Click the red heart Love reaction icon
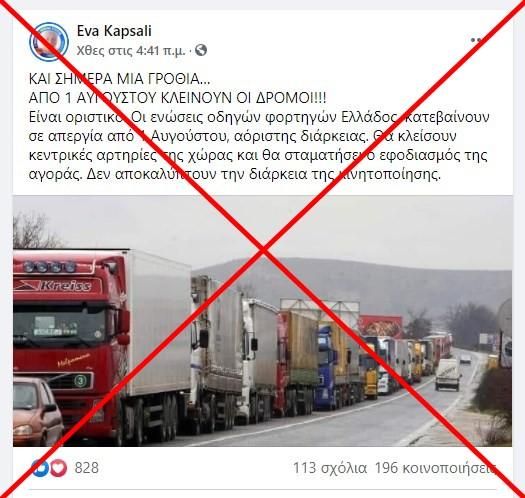This screenshot has height=498, width=525. pos(58,468)
